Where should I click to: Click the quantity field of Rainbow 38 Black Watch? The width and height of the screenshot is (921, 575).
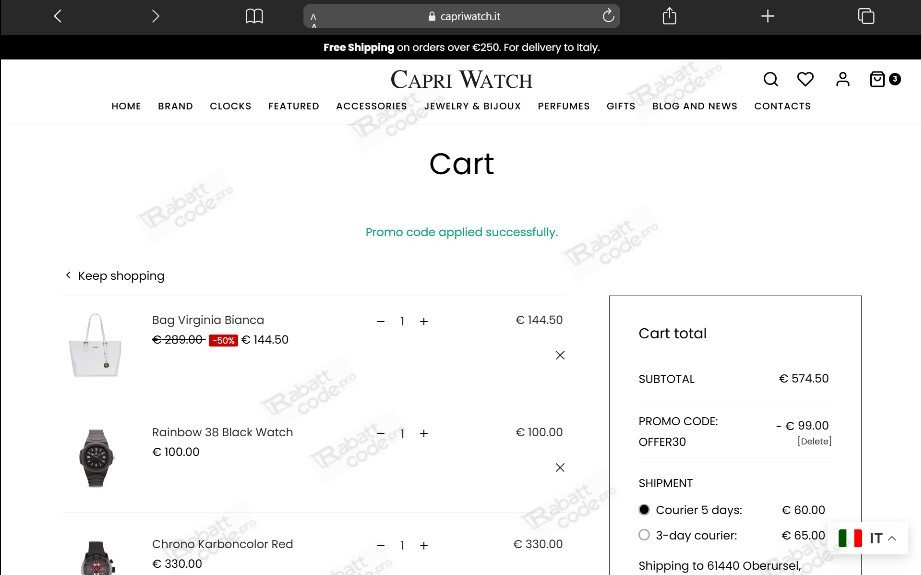click(x=402, y=433)
